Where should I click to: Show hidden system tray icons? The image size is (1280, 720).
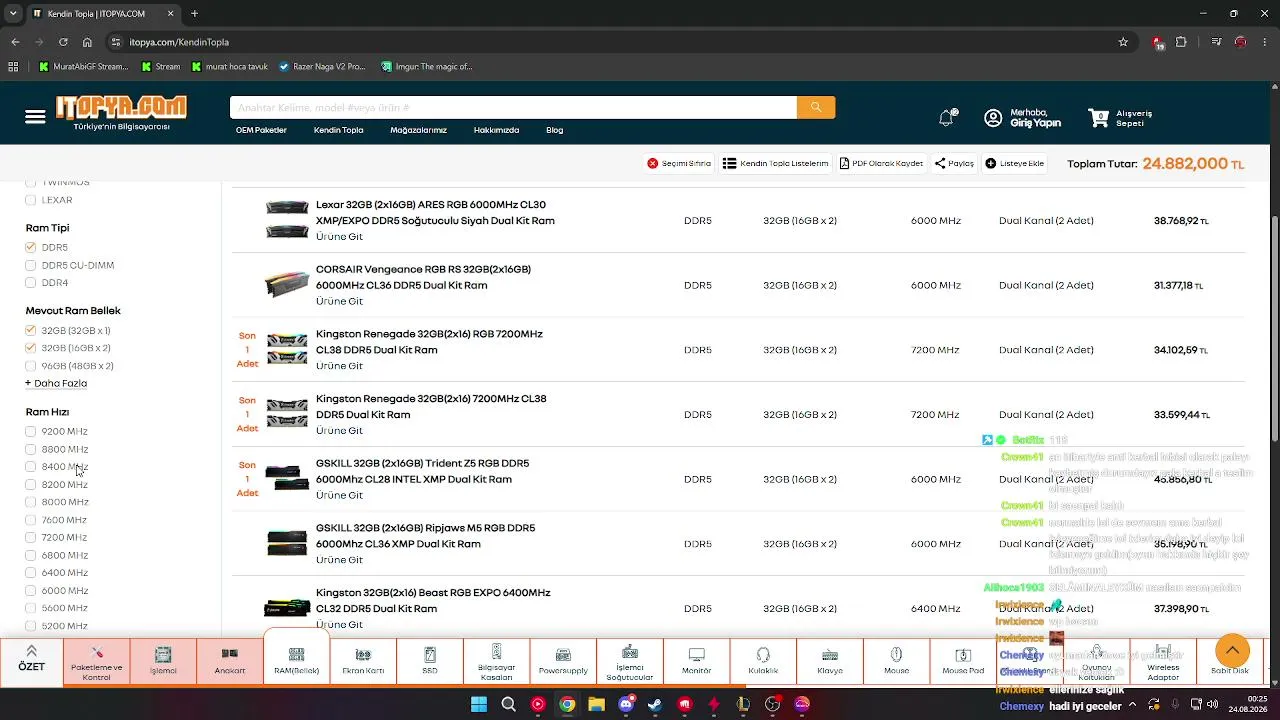click(1131, 704)
